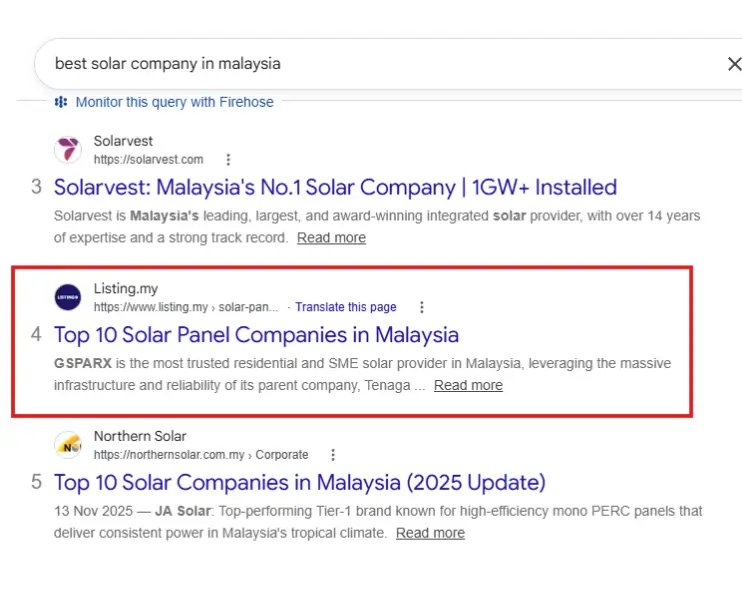
Task: Click the Solarvest site name
Action: [x=123, y=141]
